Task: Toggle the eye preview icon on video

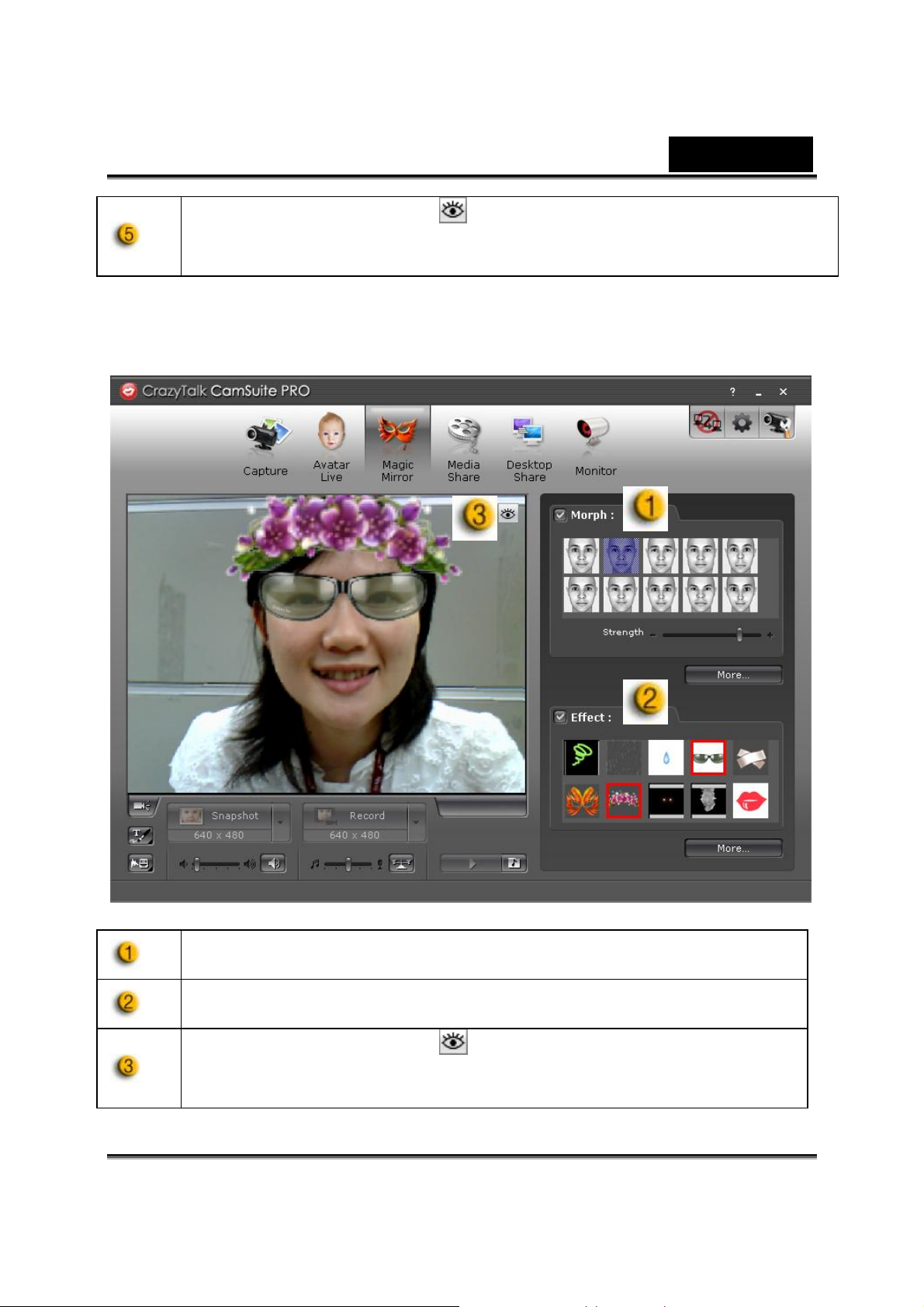Action: [508, 513]
